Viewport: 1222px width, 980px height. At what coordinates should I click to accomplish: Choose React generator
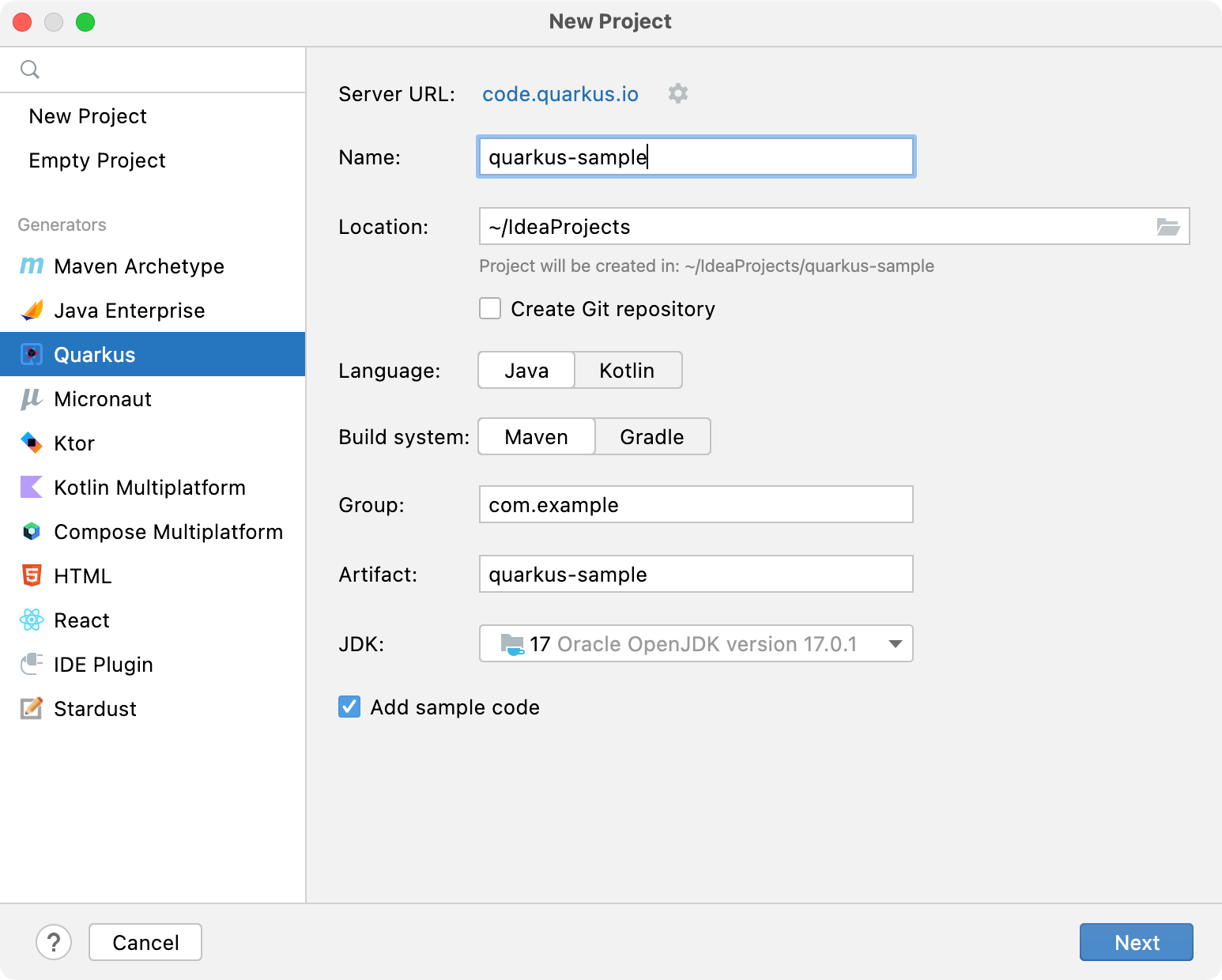point(153,620)
